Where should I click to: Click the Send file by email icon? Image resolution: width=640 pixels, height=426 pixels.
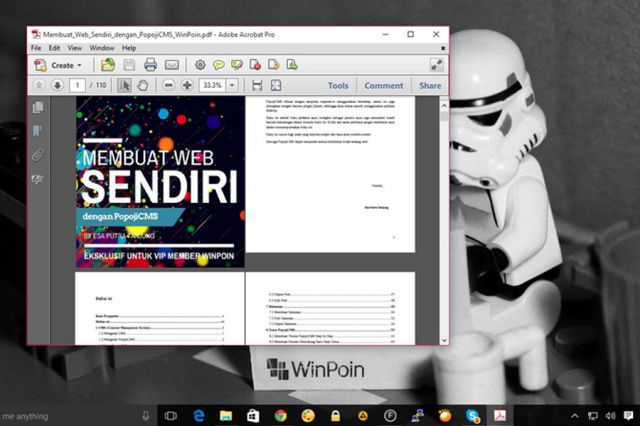(172, 65)
